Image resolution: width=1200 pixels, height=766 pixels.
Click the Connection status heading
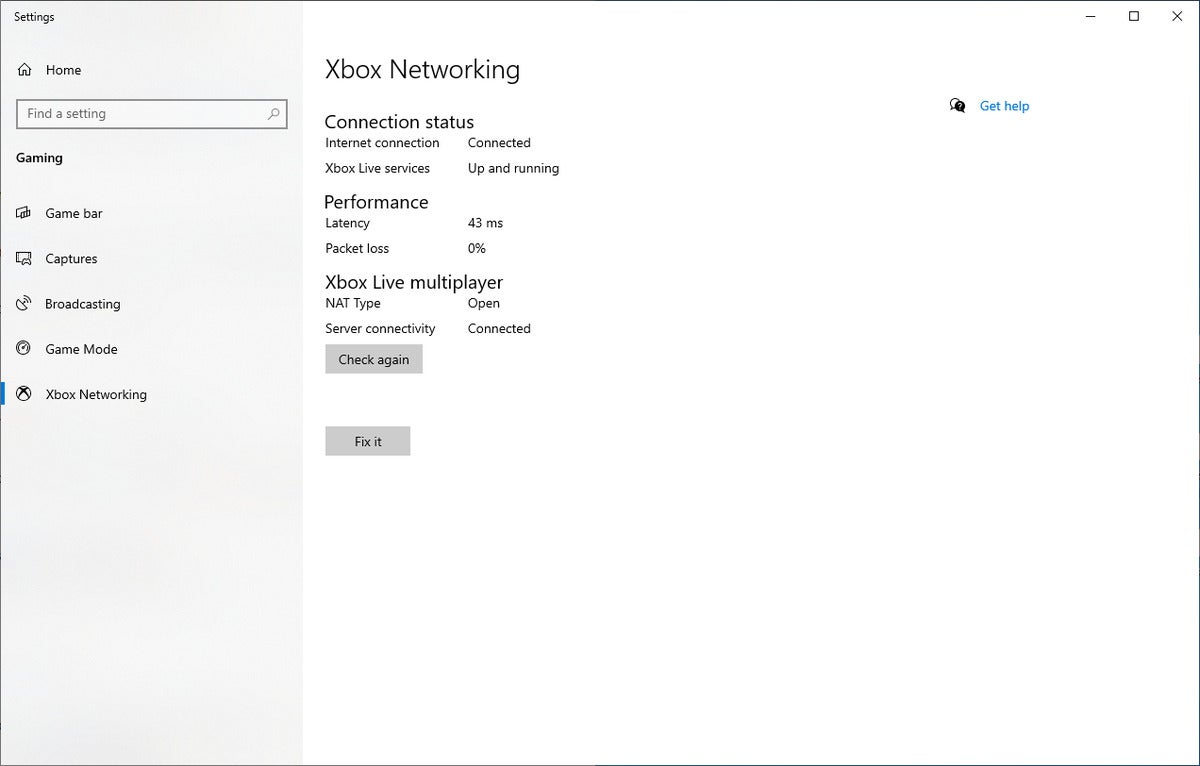pos(399,122)
